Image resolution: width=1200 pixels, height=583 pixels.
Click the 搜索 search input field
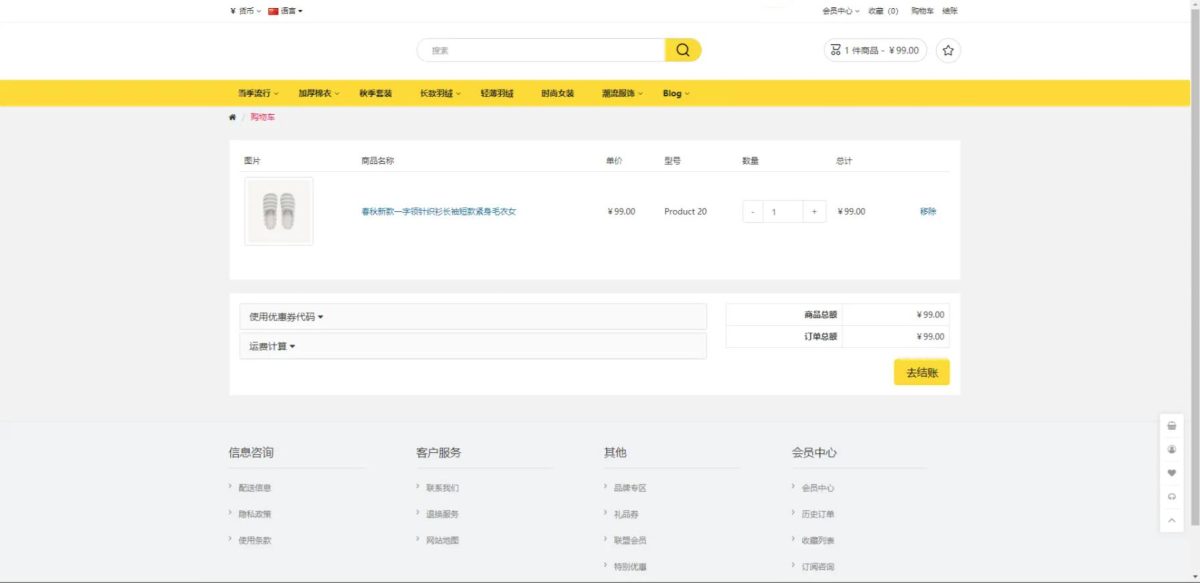541,50
